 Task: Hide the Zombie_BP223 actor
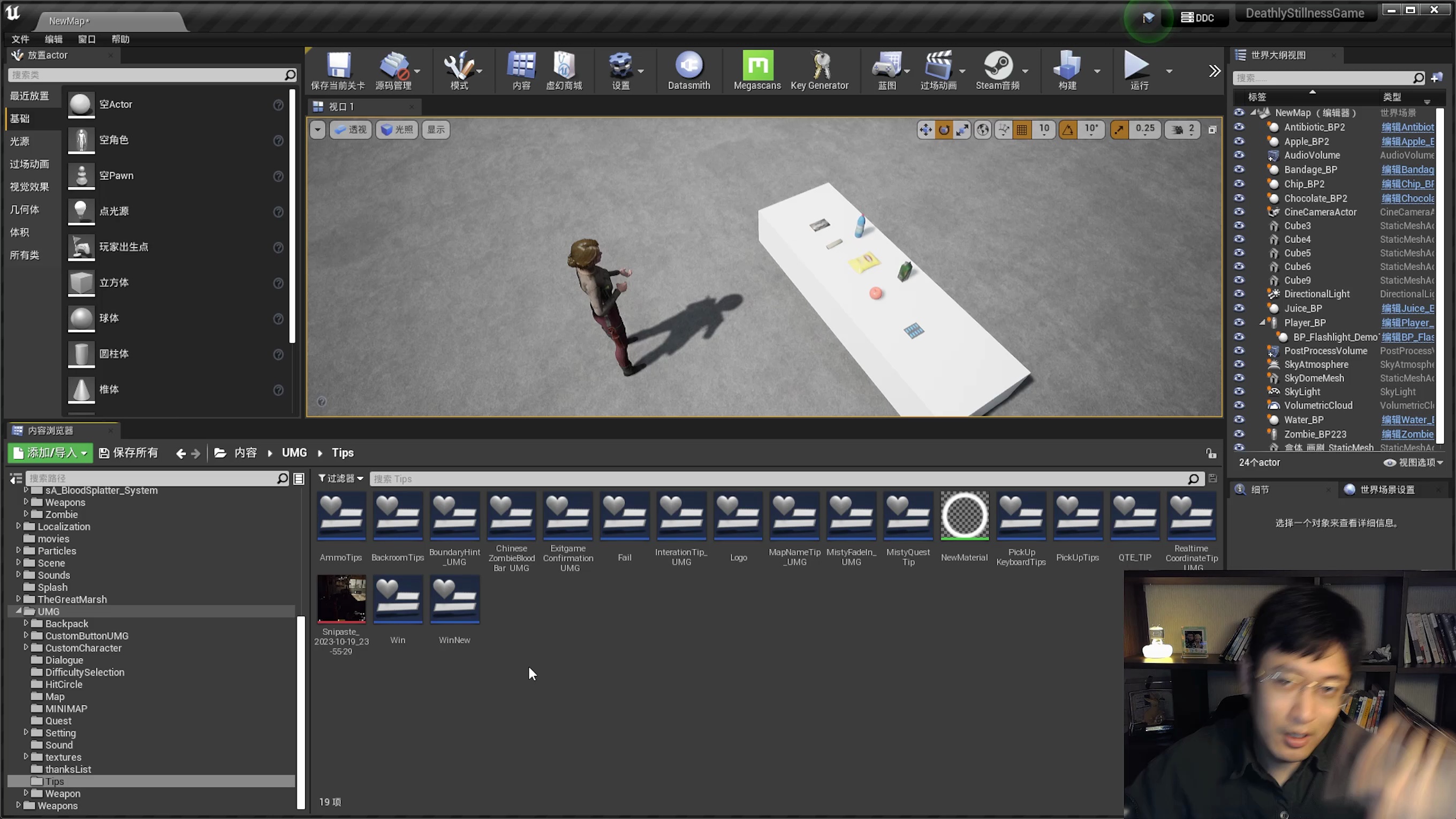click(x=1239, y=434)
